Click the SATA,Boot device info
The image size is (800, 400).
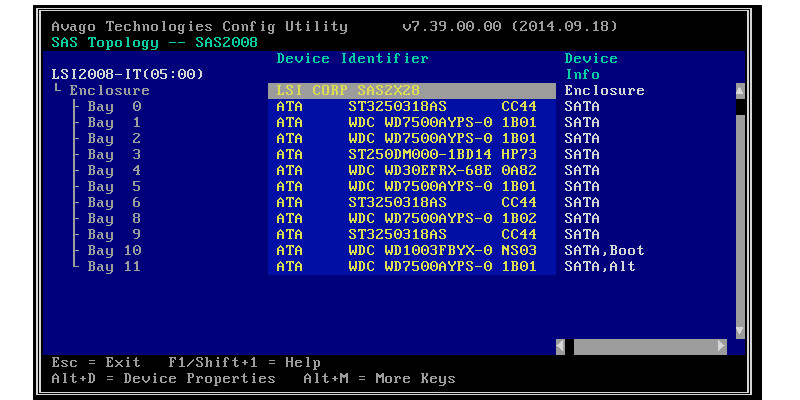pyautogui.click(x=605, y=251)
